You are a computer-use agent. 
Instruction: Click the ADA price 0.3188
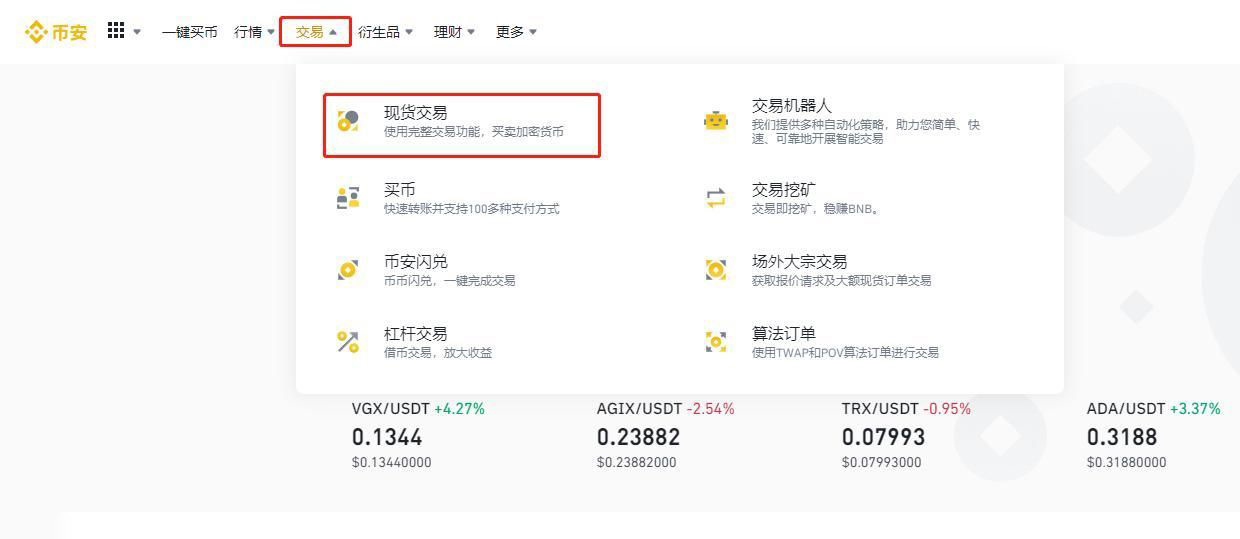tap(1122, 437)
